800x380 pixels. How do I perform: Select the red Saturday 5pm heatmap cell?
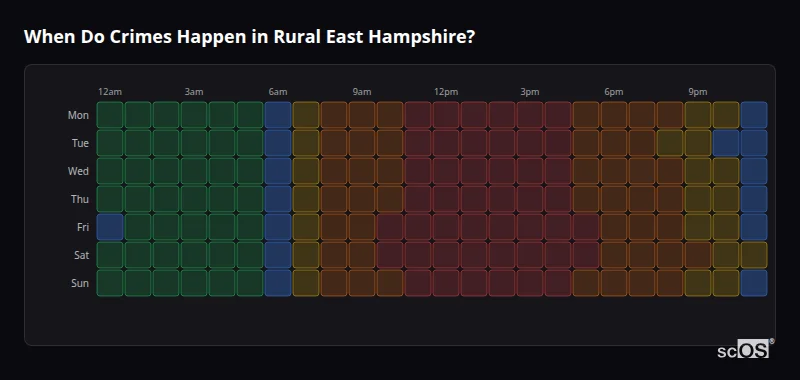coord(586,255)
